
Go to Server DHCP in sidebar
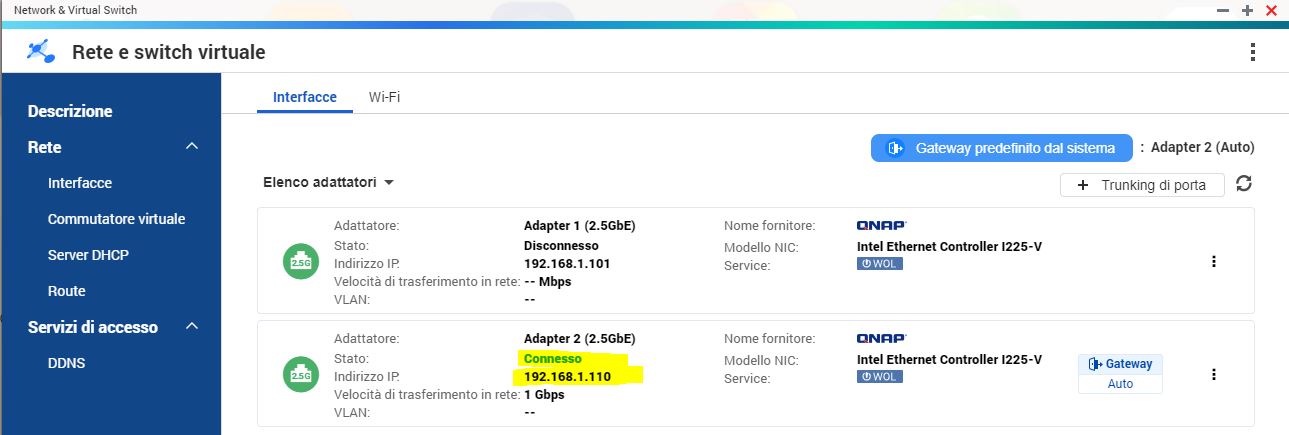tap(88, 255)
